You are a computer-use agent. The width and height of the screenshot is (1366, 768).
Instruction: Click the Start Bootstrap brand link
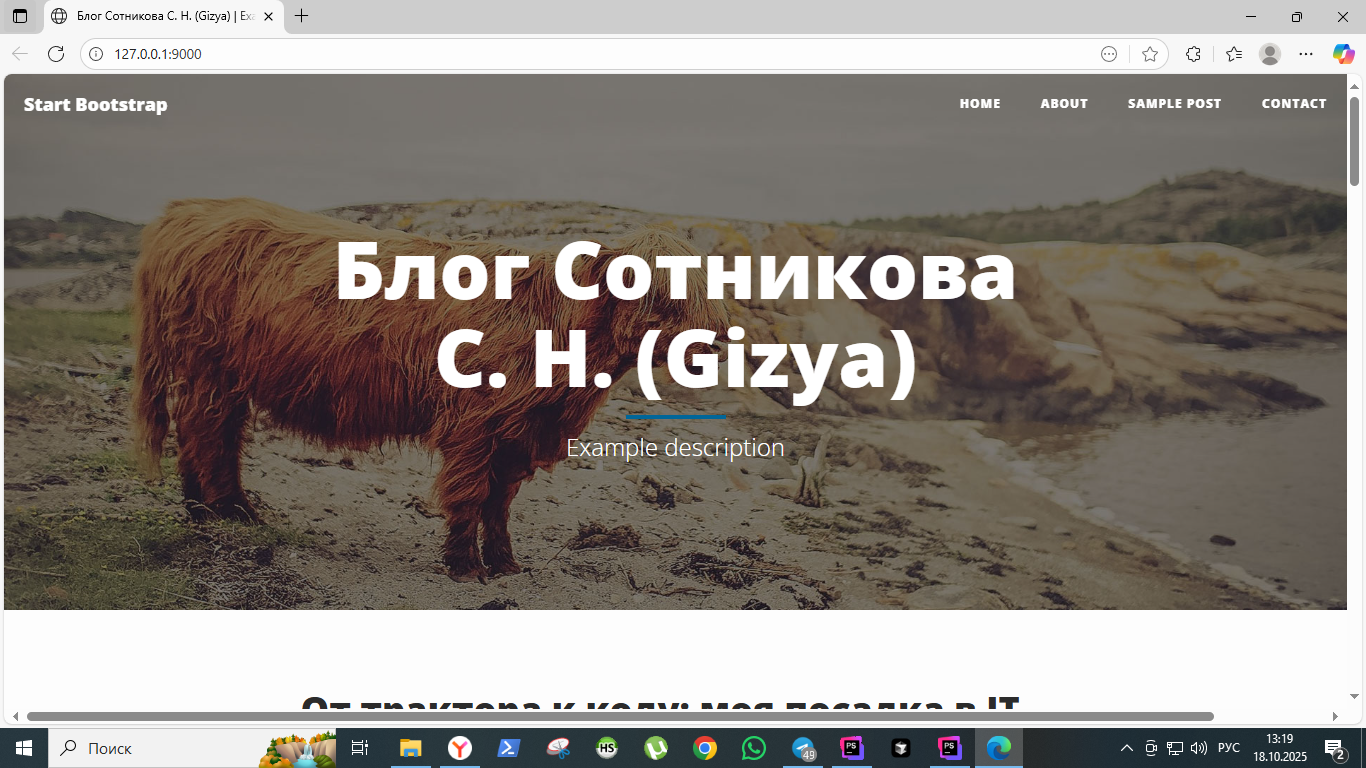click(96, 105)
